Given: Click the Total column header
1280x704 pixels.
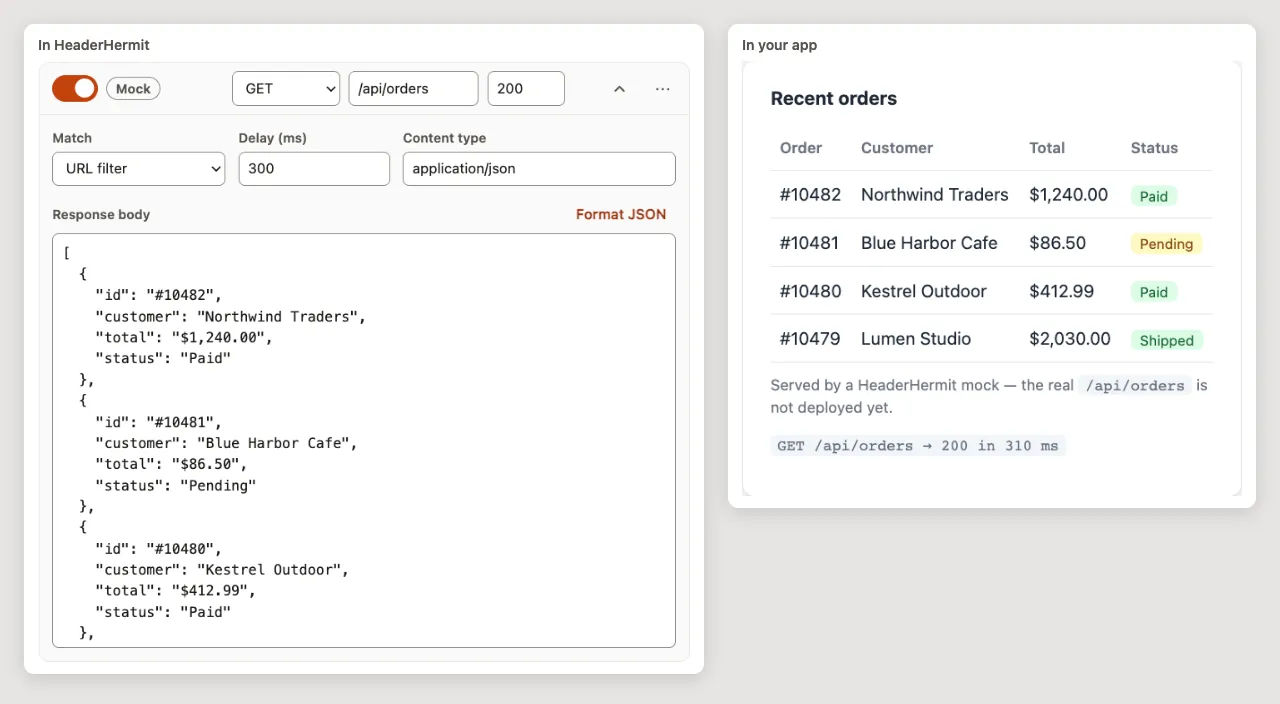Looking at the screenshot, I should [x=1047, y=148].
